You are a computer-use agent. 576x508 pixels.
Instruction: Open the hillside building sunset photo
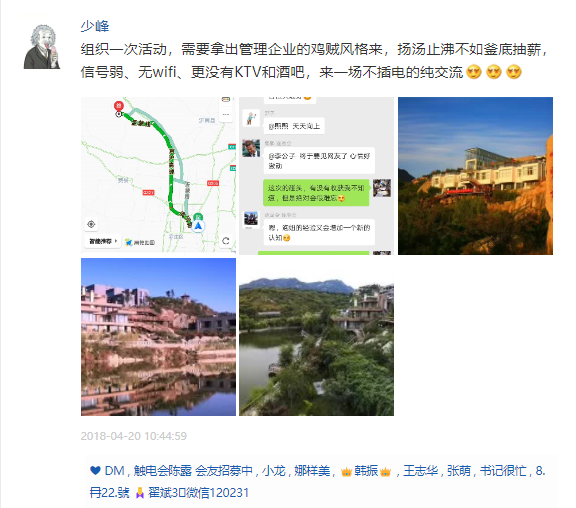tap(475, 176)
